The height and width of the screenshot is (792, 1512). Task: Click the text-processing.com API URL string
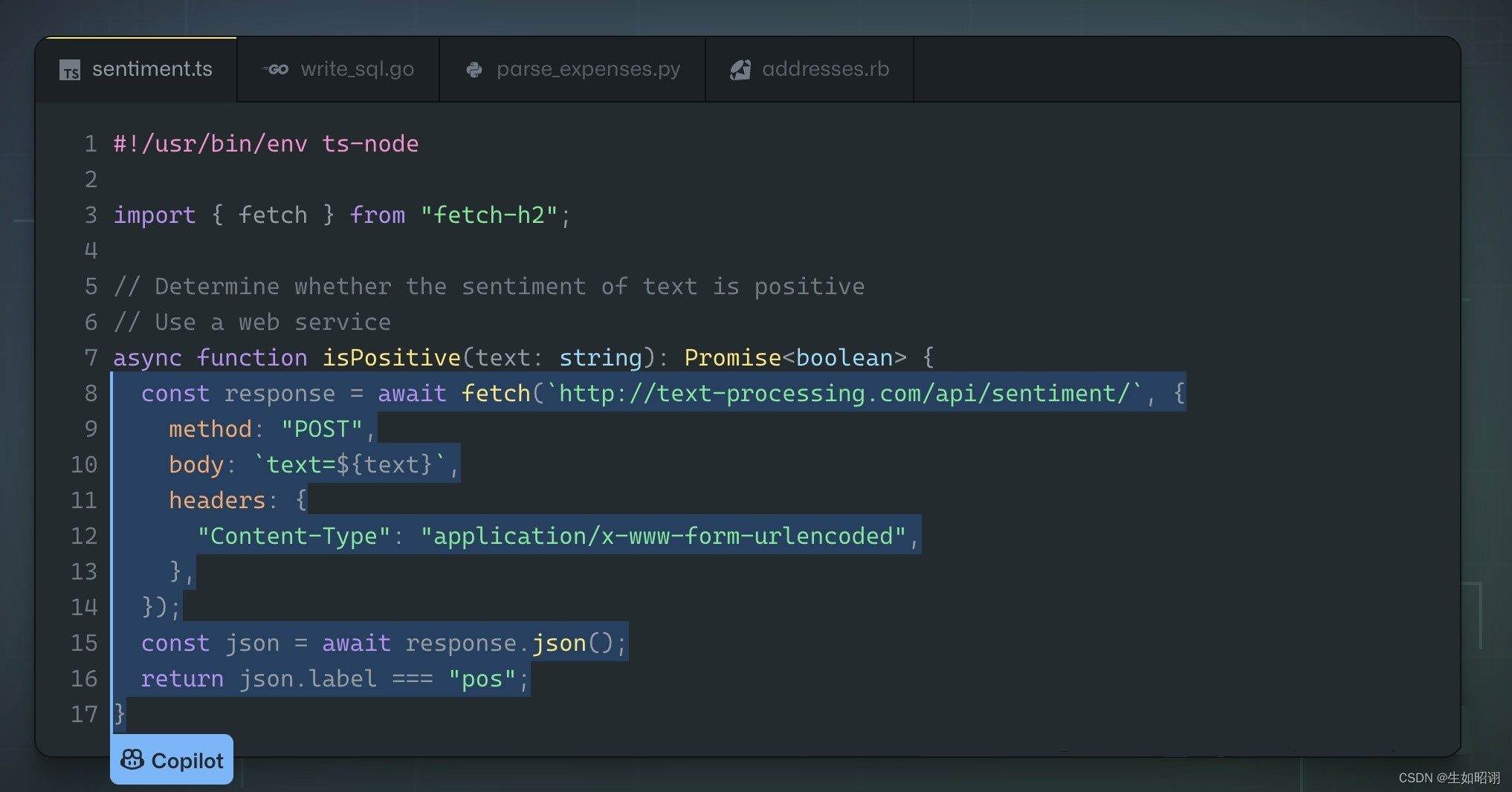849,393
